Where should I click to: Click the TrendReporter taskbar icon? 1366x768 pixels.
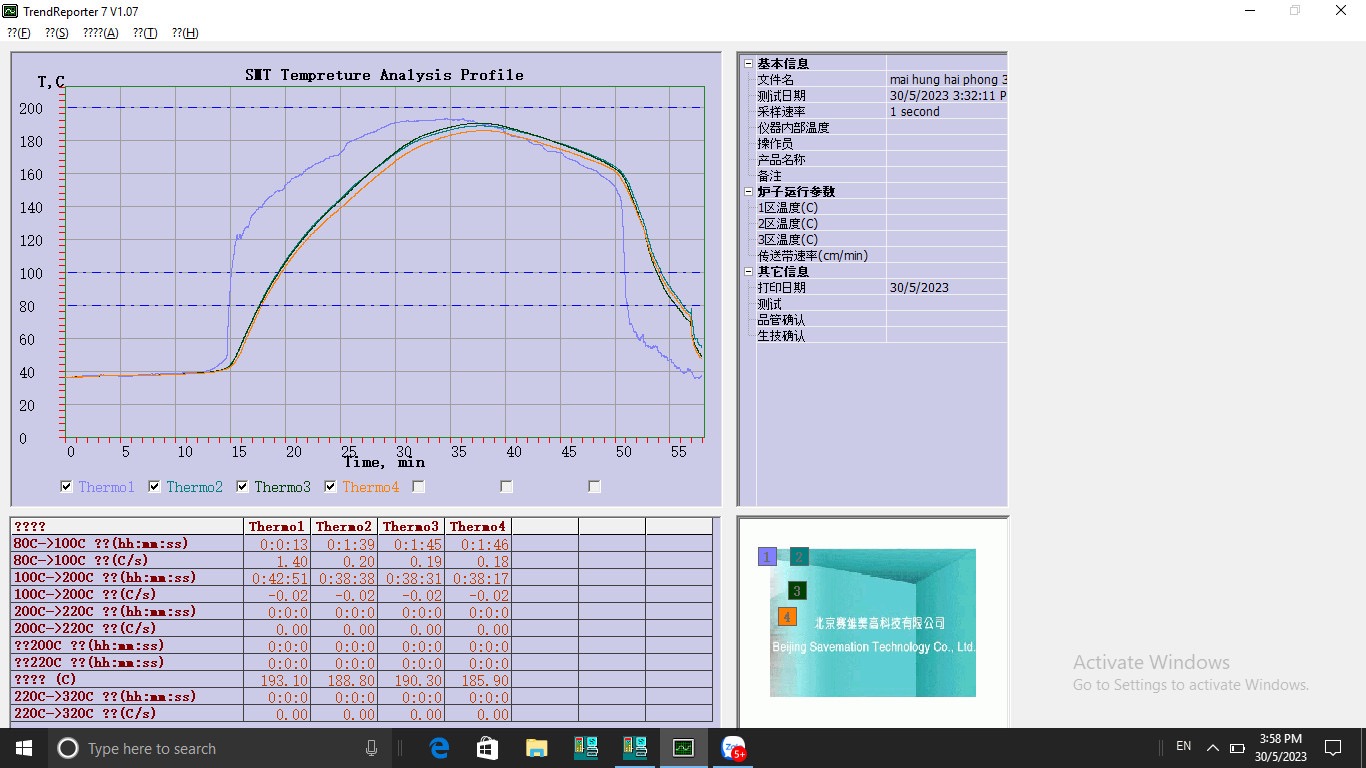click(683, 748)
